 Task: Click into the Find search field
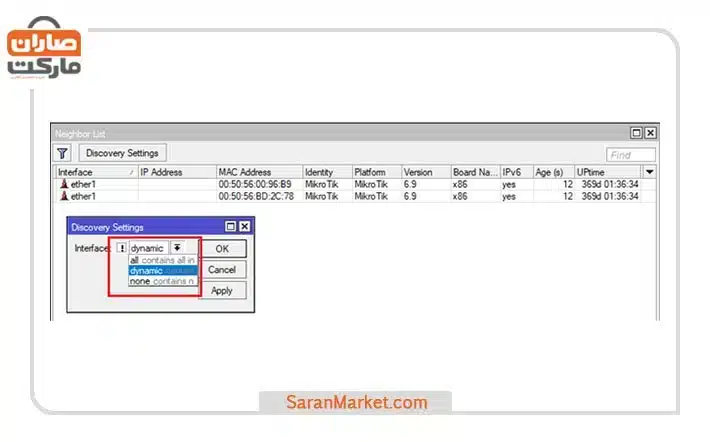pos(631,155)
